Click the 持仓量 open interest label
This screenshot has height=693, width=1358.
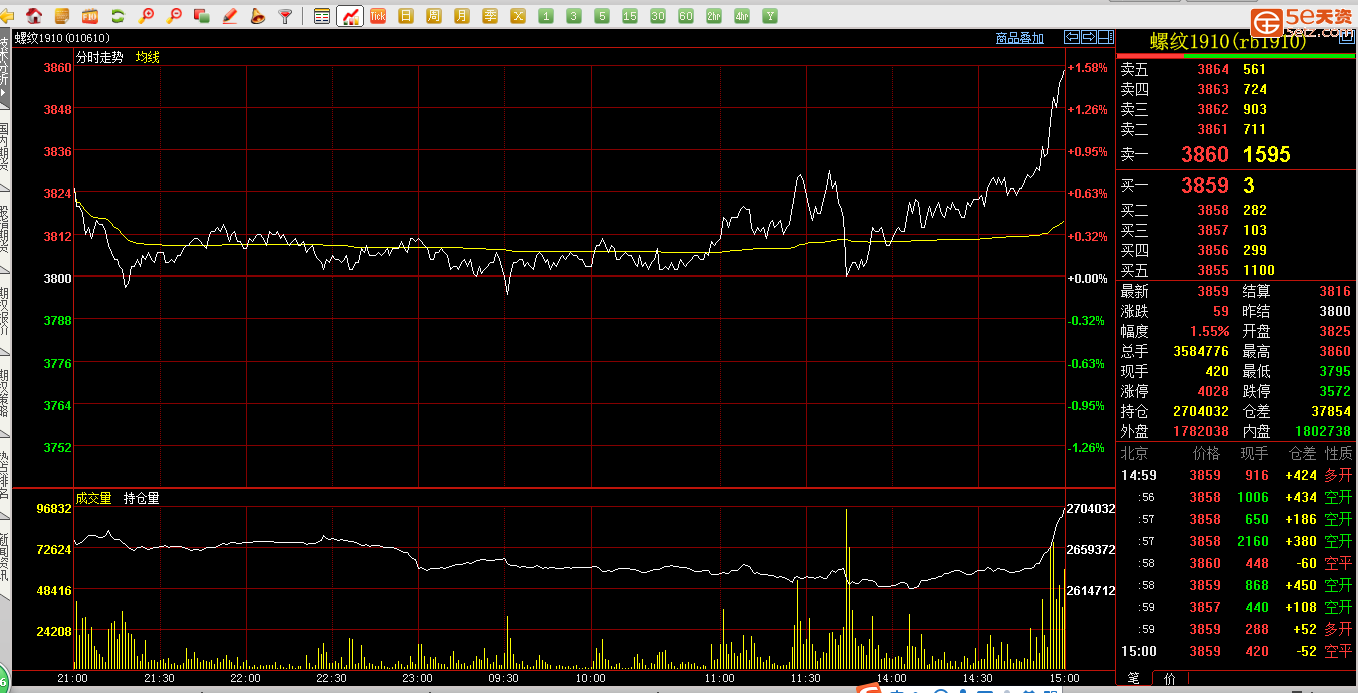coord(142,498)
